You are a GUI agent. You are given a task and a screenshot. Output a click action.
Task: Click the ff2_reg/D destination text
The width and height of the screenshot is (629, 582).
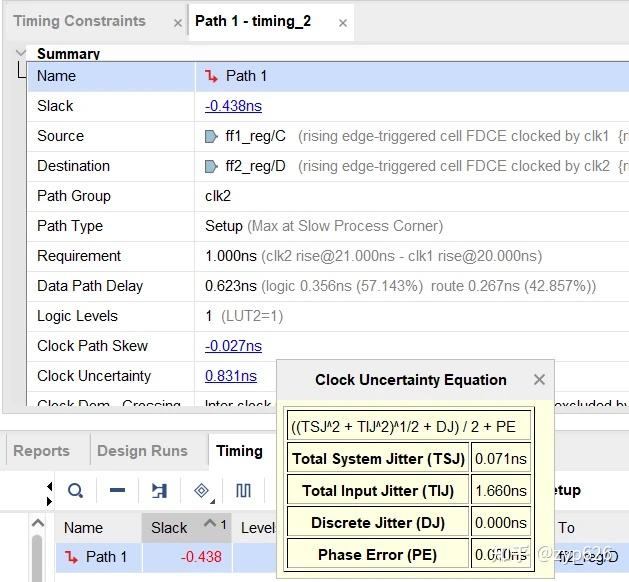[x=256, y=166]
